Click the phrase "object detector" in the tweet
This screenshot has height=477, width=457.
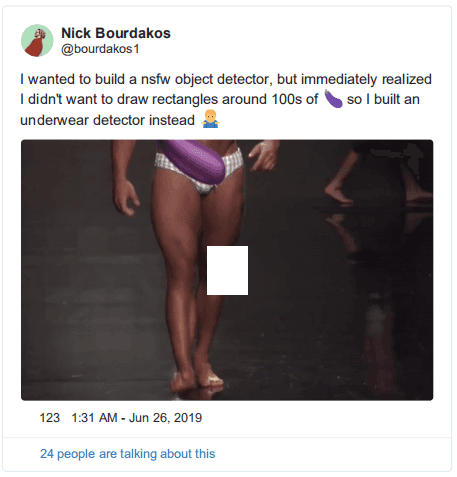[222, 80]
